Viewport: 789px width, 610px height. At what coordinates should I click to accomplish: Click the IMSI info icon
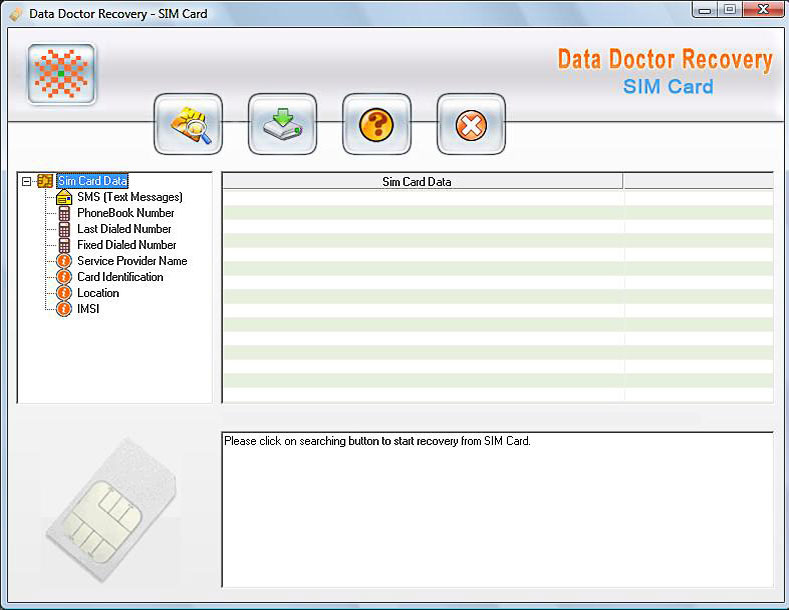pyautogui.click(x=64, y=309)
